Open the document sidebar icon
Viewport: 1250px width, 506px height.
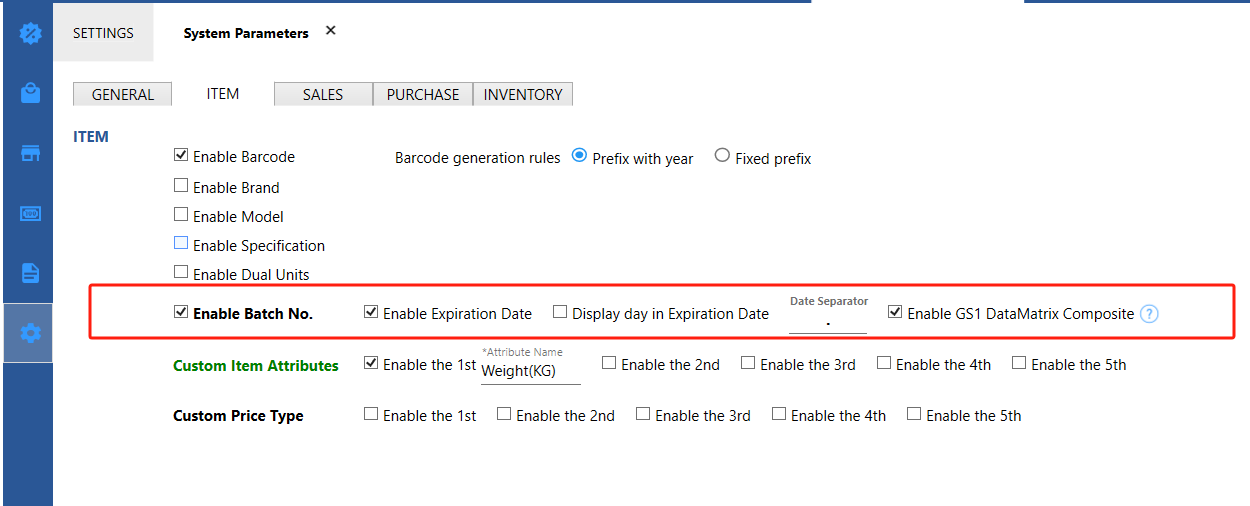click(x=31, y=273)
